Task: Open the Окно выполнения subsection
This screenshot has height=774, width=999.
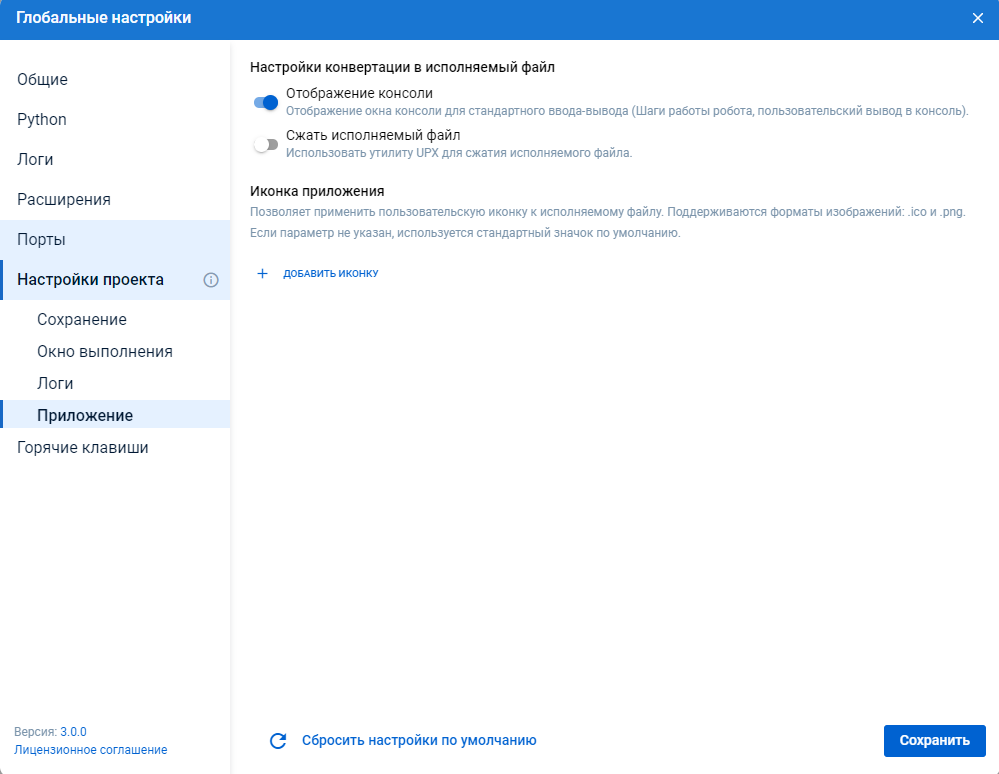Action: [105, 352]
